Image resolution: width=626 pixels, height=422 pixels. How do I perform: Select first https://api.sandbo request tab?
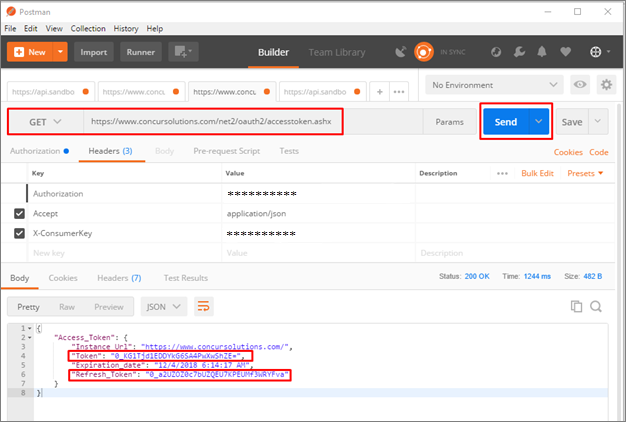pyautogui.click(x=51, y=92)
